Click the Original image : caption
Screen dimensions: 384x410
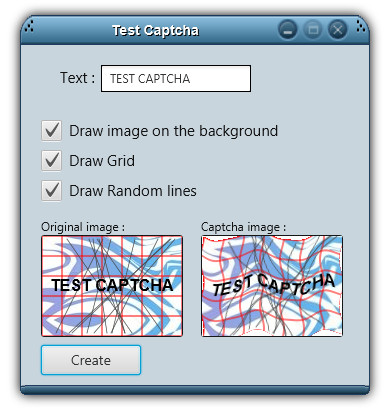coord(83,227)
